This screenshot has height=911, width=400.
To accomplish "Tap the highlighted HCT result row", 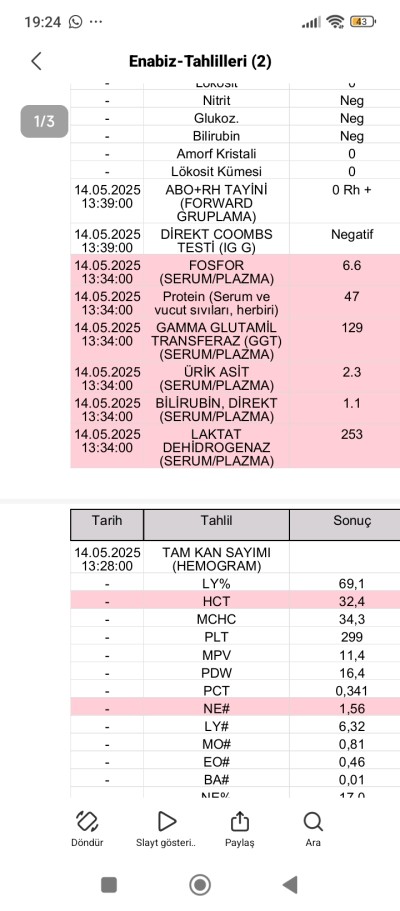I will click(235, 601).
